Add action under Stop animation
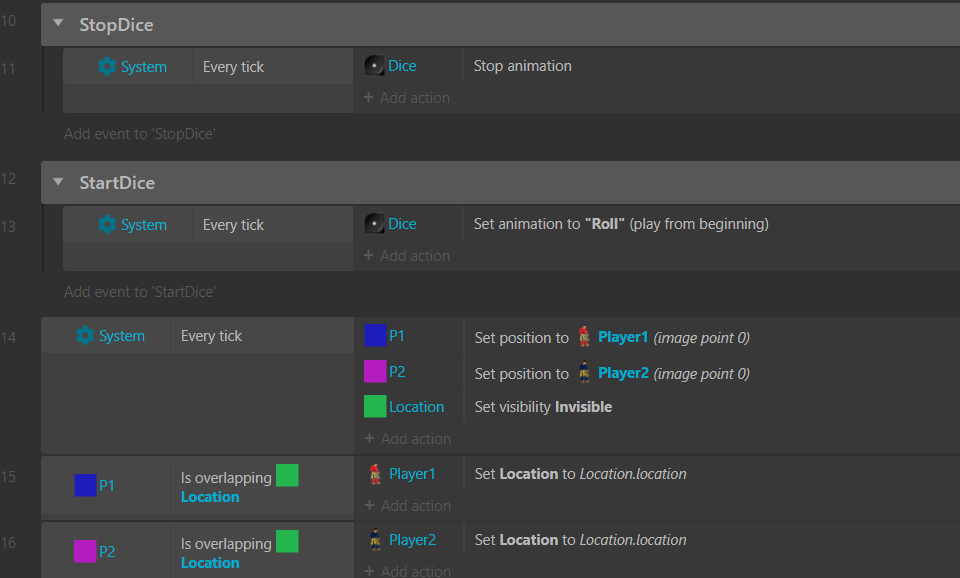The image size is (960, 578). click(x=406, y=98)
